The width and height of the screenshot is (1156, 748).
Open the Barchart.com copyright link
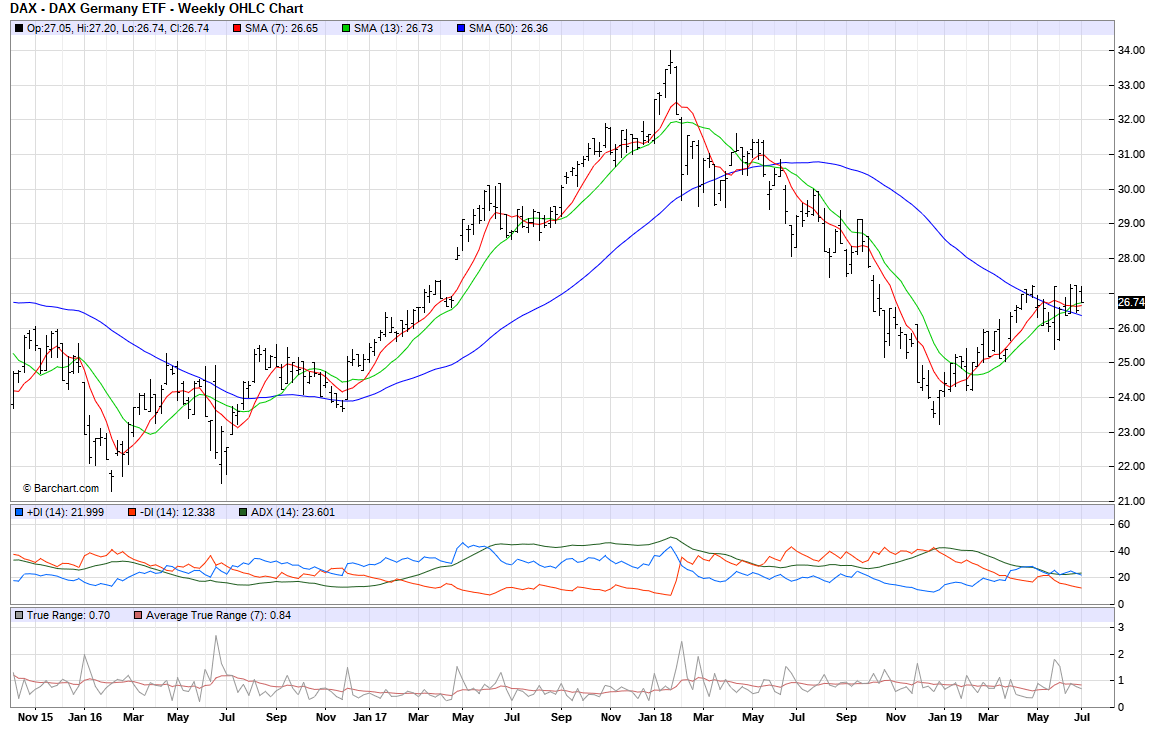pos(60,488)
